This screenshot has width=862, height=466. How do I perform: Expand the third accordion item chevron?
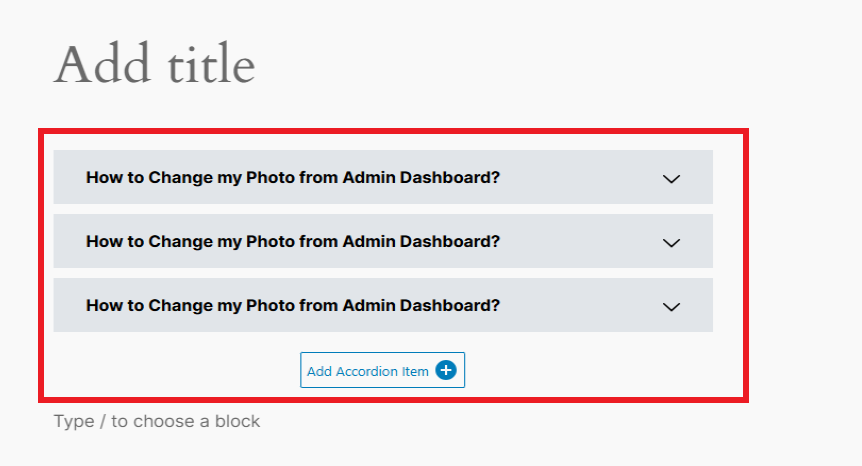671,307
